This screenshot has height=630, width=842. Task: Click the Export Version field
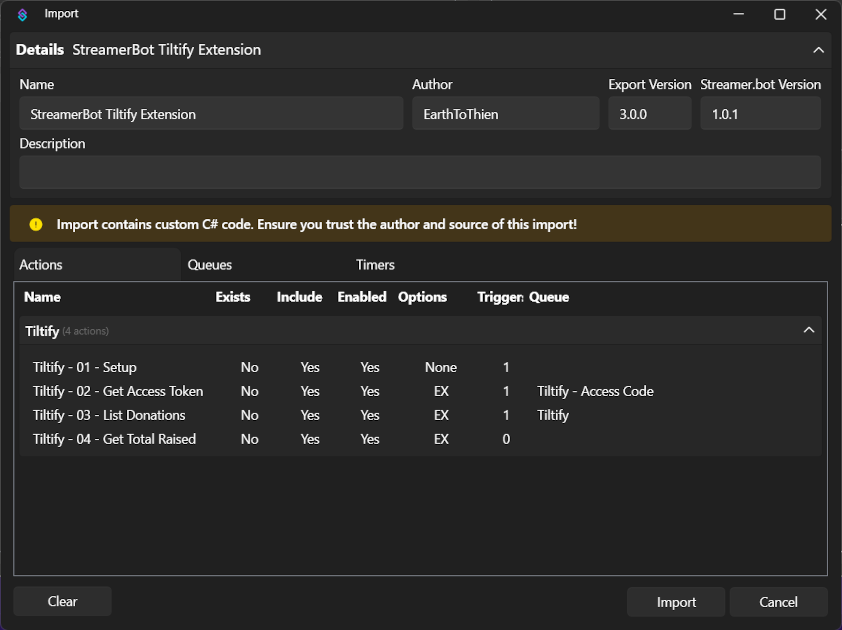click(x=650, y=113)
